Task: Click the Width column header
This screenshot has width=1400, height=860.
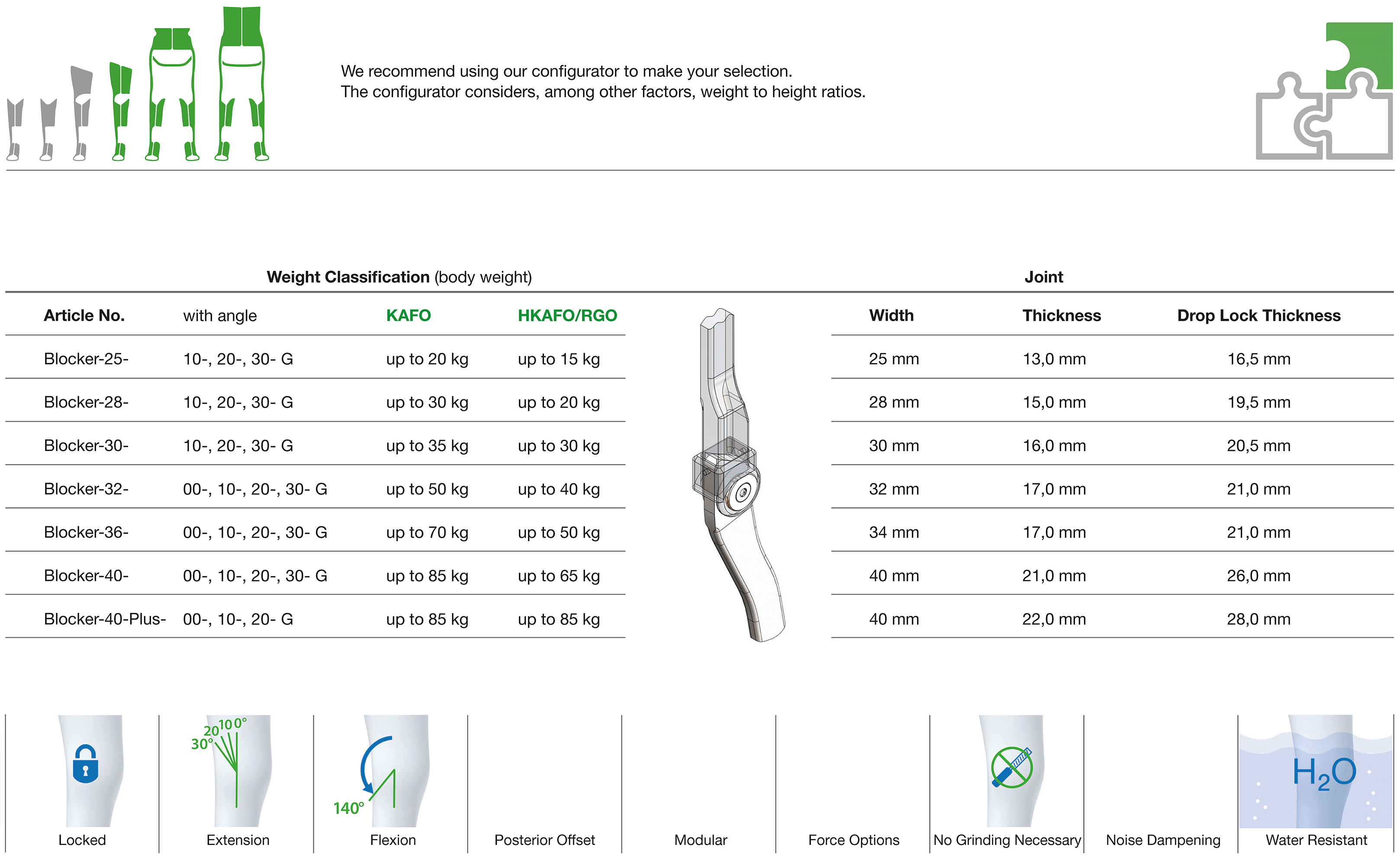Action: 891,316
